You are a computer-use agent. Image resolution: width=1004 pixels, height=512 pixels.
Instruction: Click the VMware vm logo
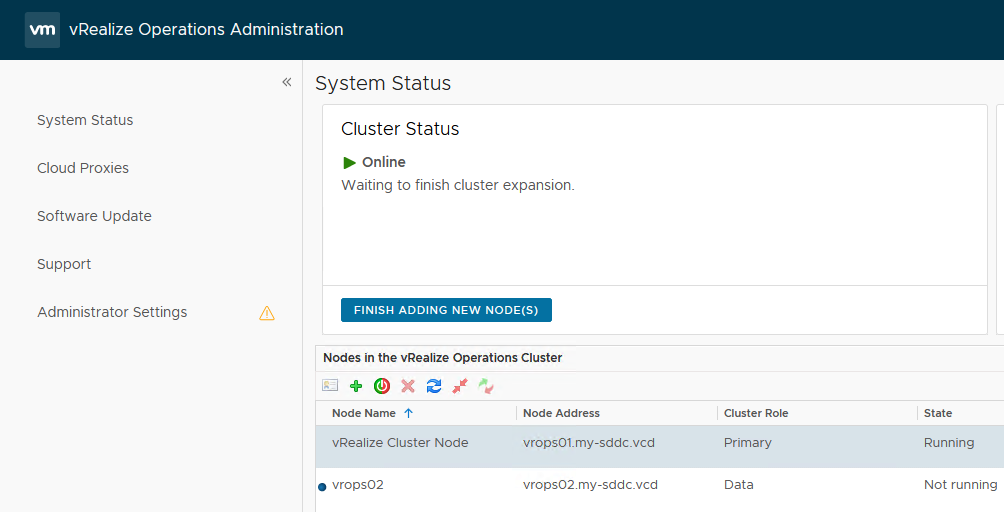pyautogui.click(x=42, y=30)
